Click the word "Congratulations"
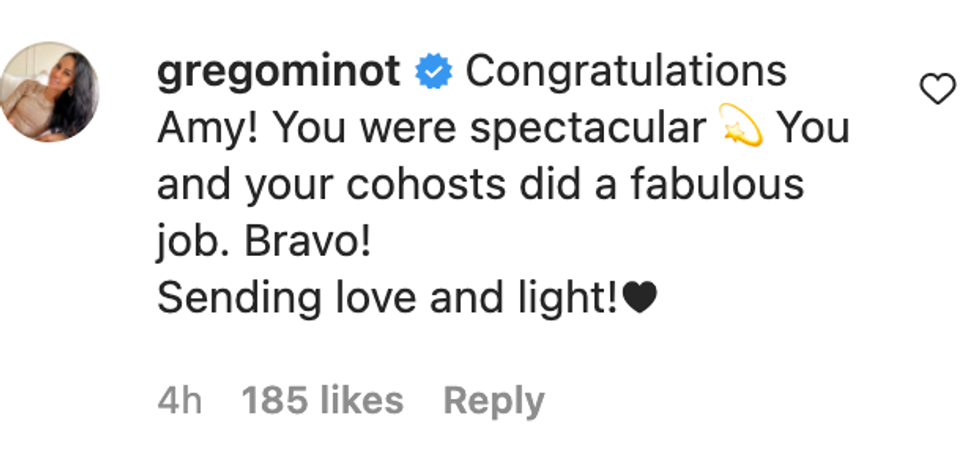This screenshot has width=980, height=460. 626,72
